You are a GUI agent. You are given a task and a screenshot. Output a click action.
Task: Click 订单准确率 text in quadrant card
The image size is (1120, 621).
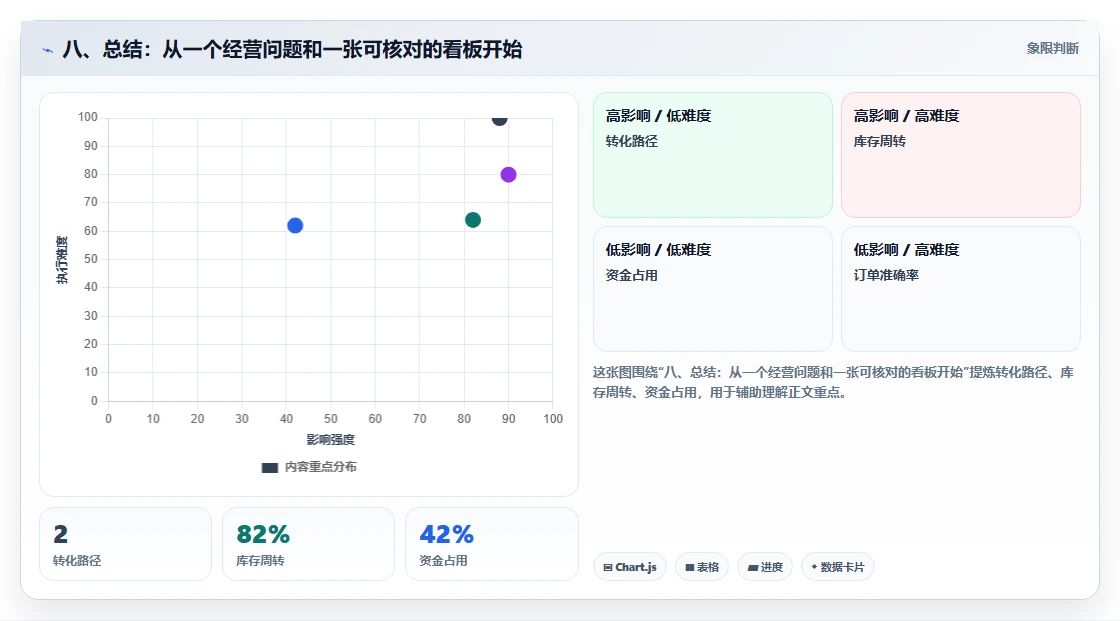(x=886, y=275)
